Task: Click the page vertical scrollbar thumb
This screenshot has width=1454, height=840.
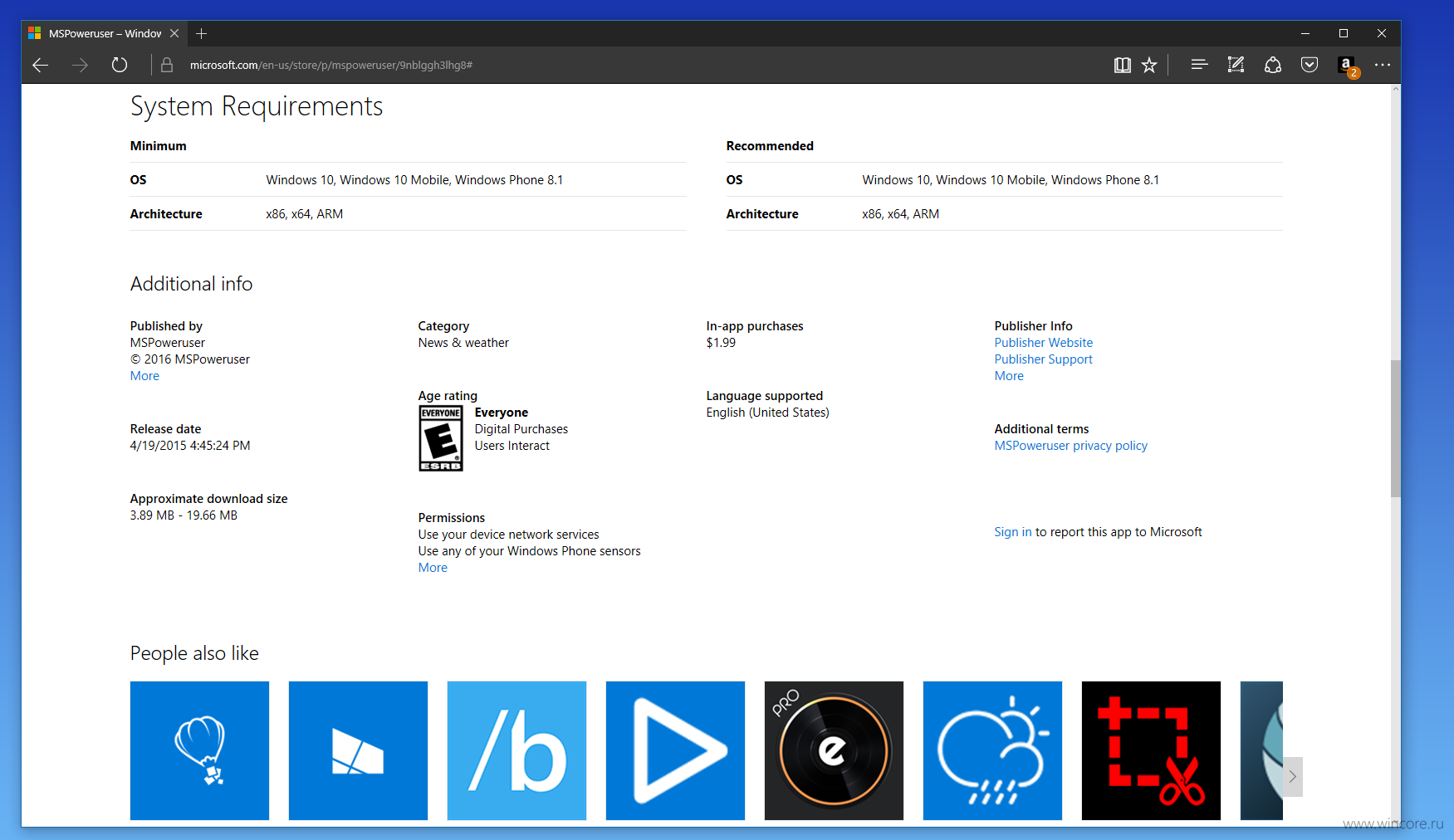Action: [x=1395, y=428]
